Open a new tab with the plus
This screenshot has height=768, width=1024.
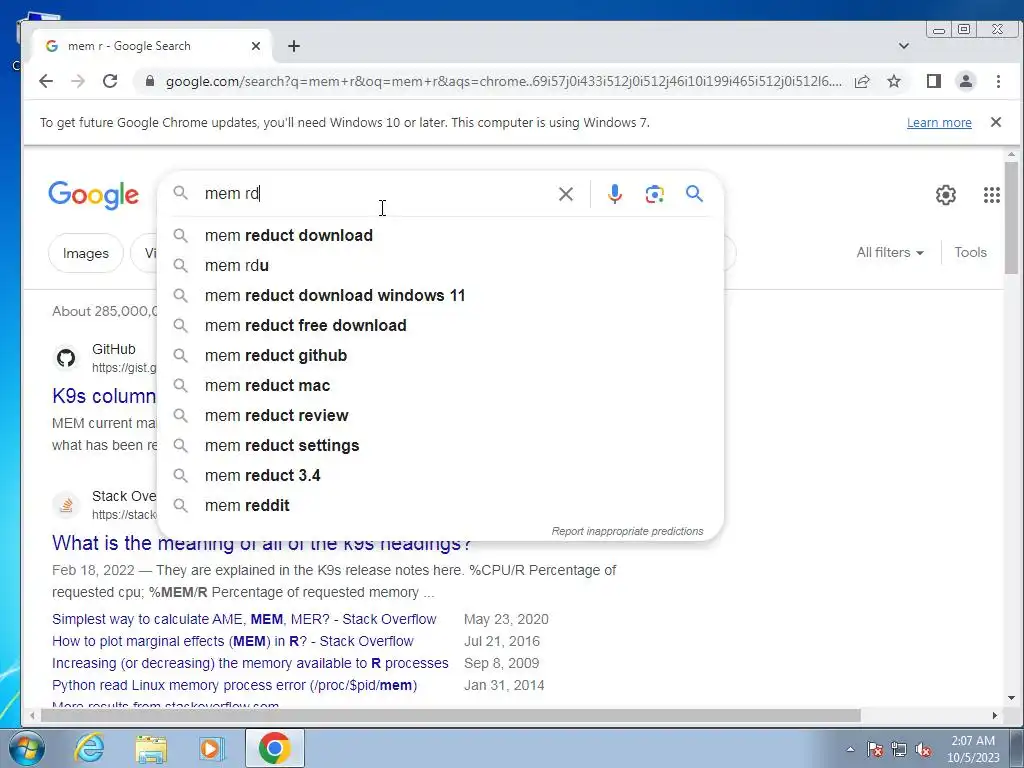pyautogui.click(x=294, y=46)
